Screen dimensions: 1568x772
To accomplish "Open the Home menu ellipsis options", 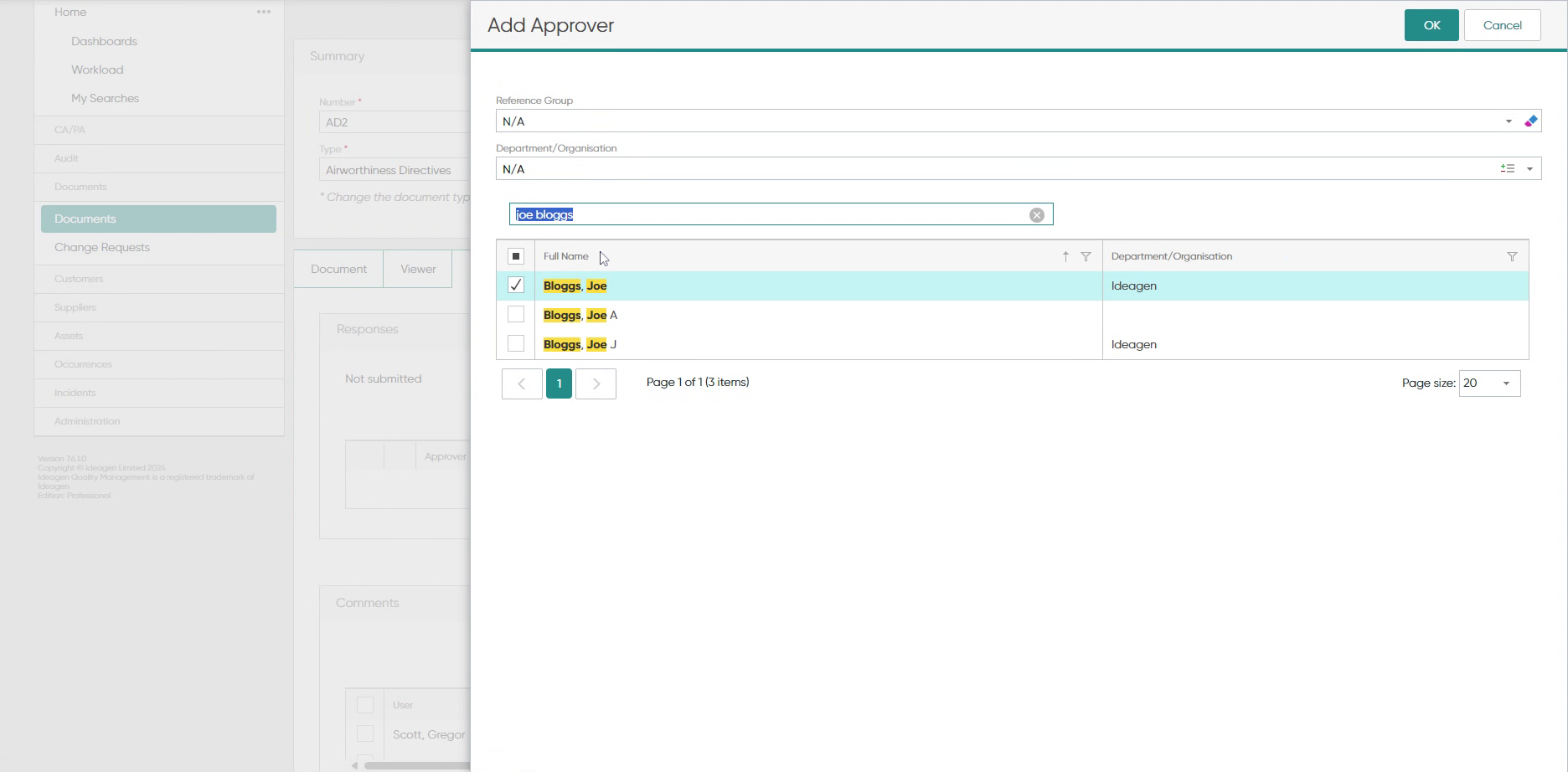I will (264, 12).
